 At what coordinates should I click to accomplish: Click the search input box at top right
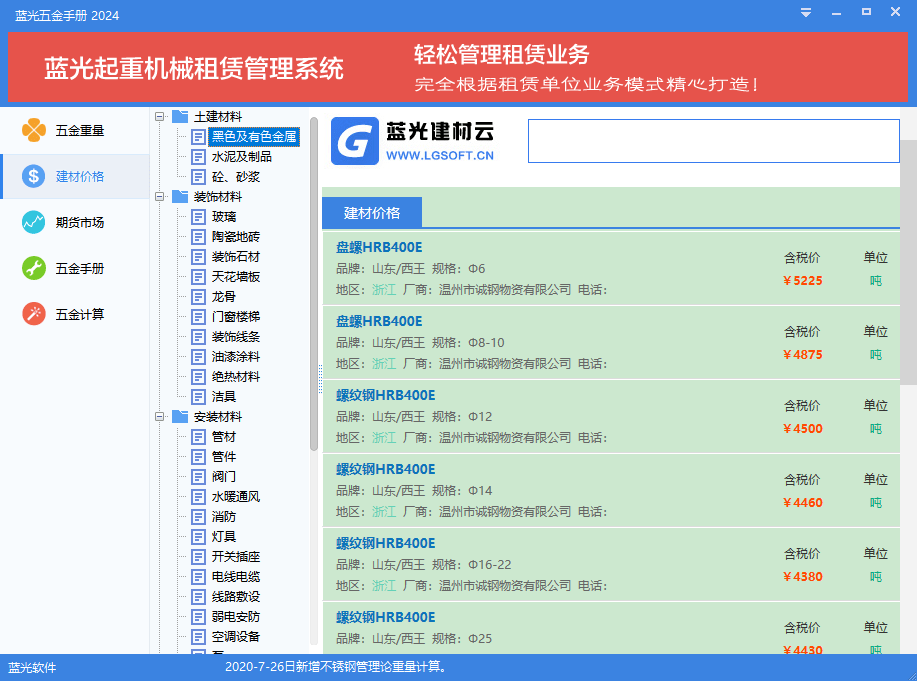coord(714,141)
